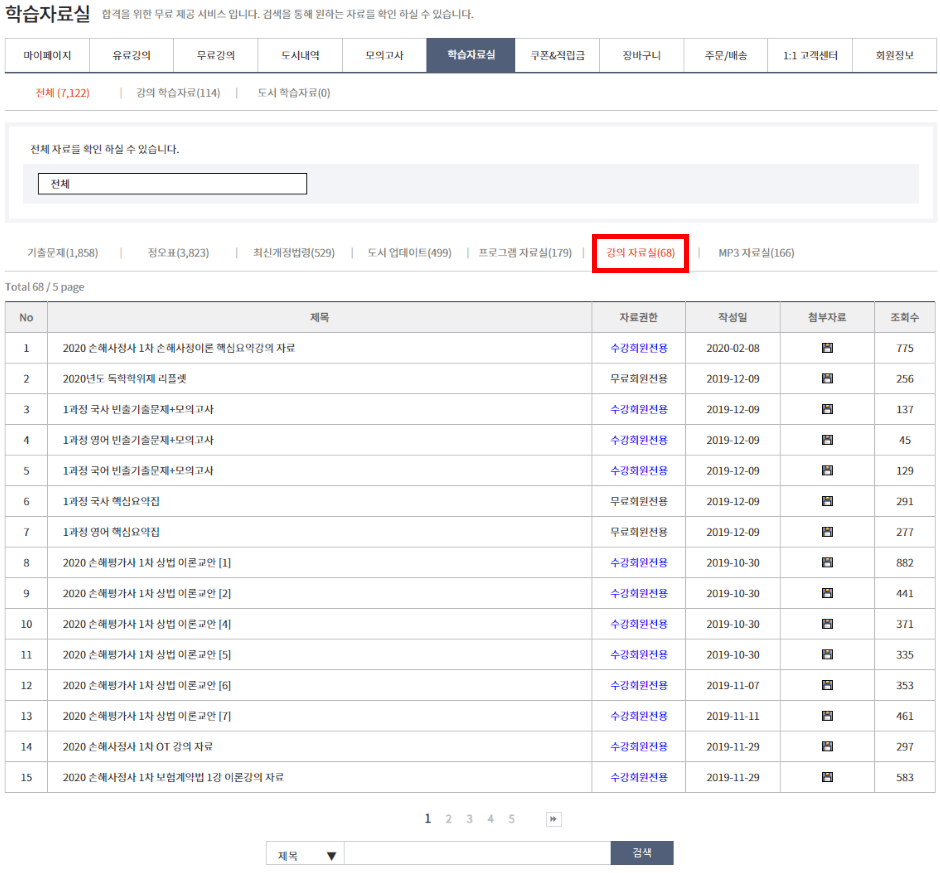Download attachment for 1과정 국사 핵심요약집

pos(827,501)
